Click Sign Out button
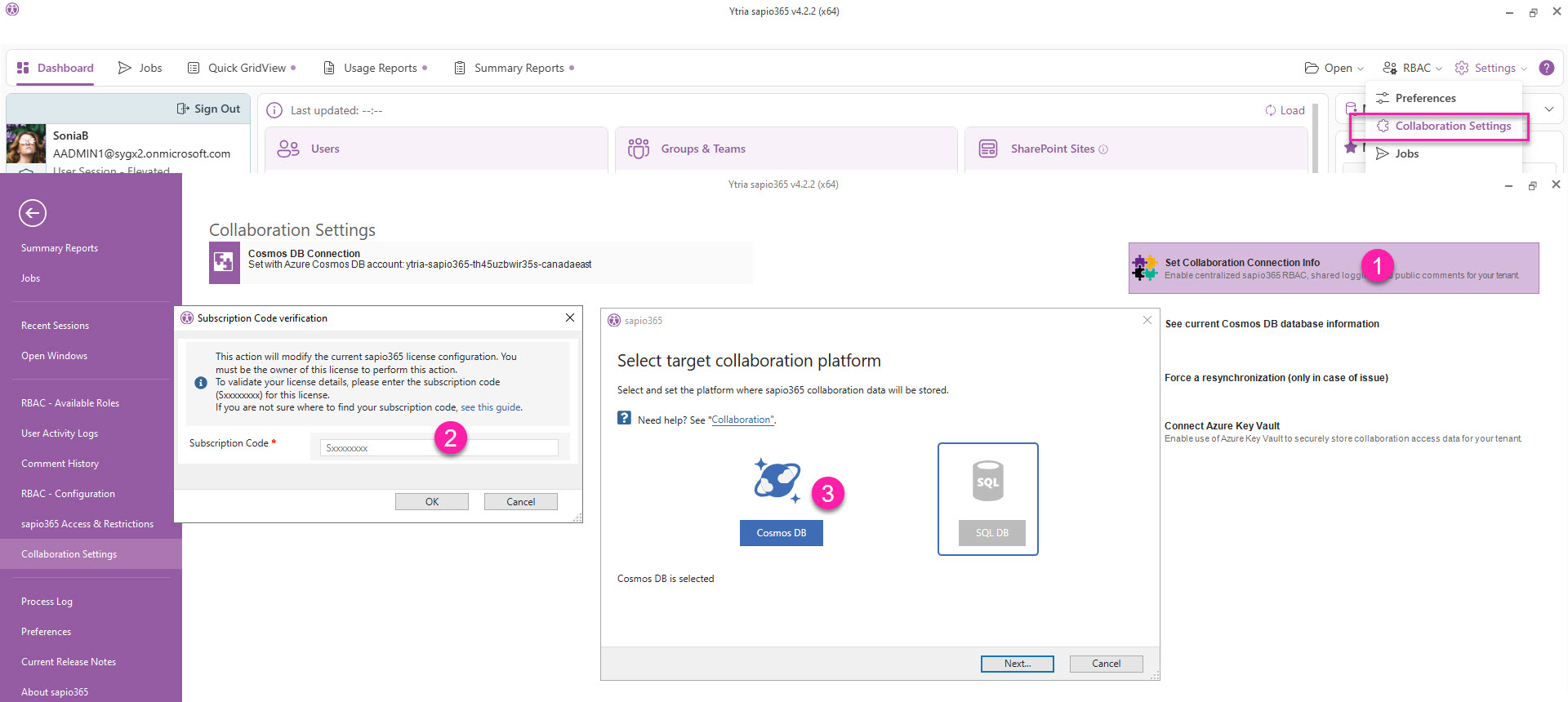The image size is (1568, 702). pyautogui.click(x=209, y=109)
